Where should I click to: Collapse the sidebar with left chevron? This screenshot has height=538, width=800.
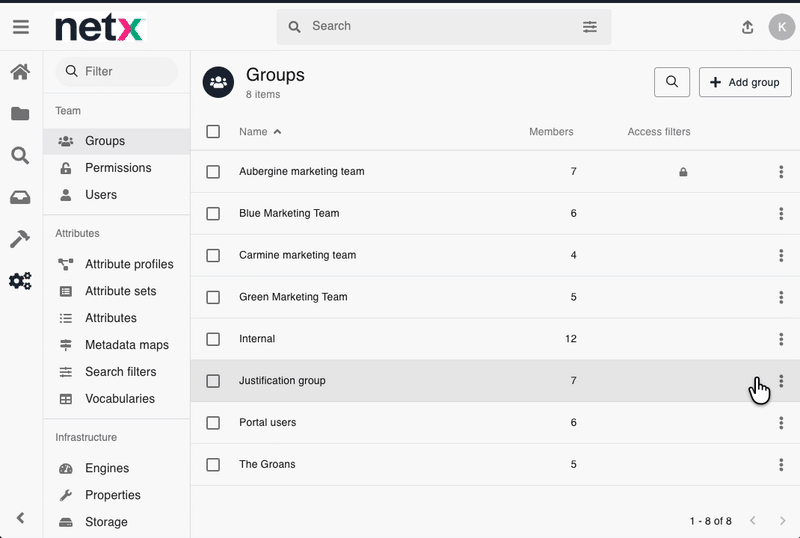(20, 518)
